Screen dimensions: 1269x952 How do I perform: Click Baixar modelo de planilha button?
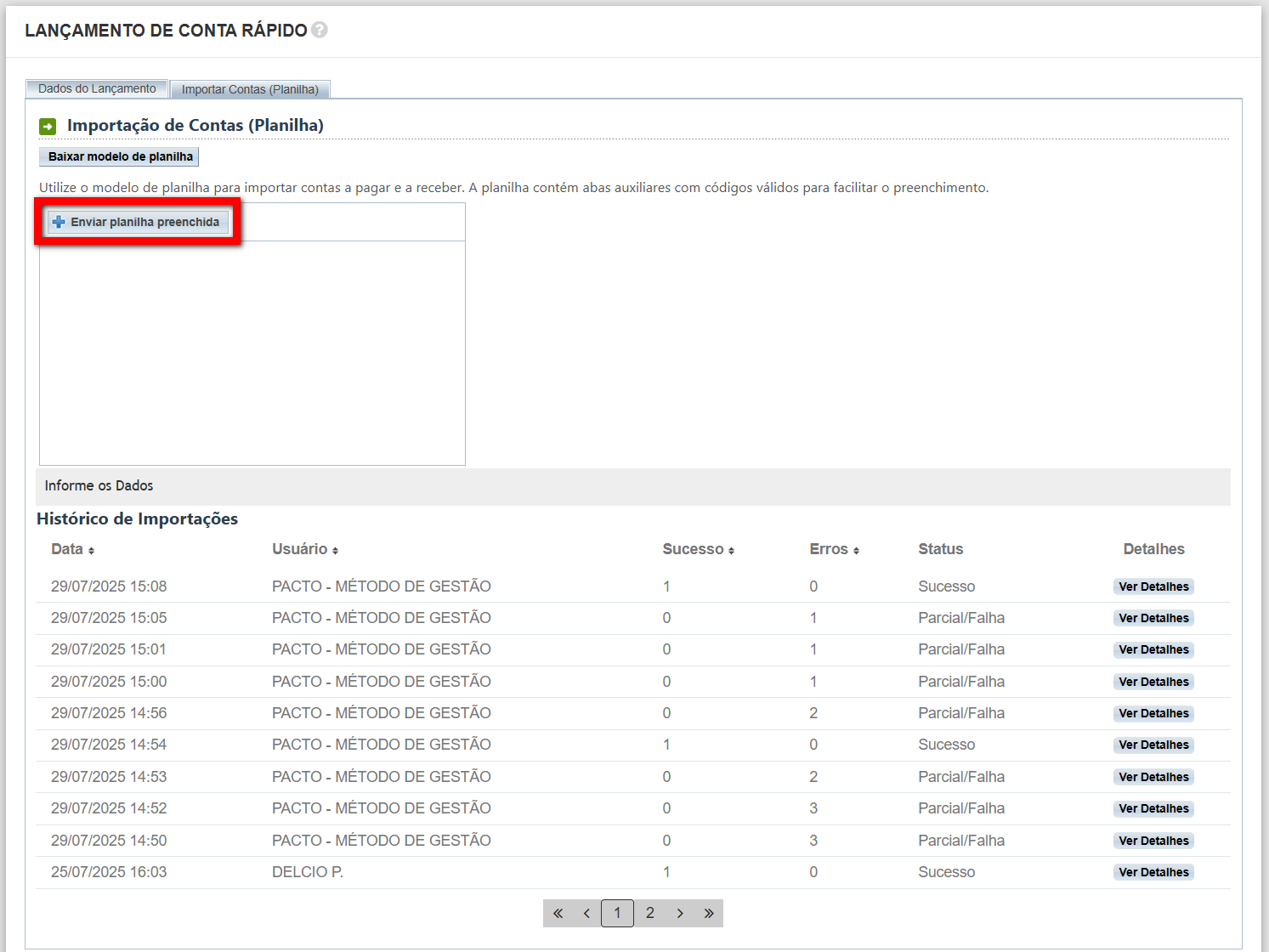tap(120, 156)
